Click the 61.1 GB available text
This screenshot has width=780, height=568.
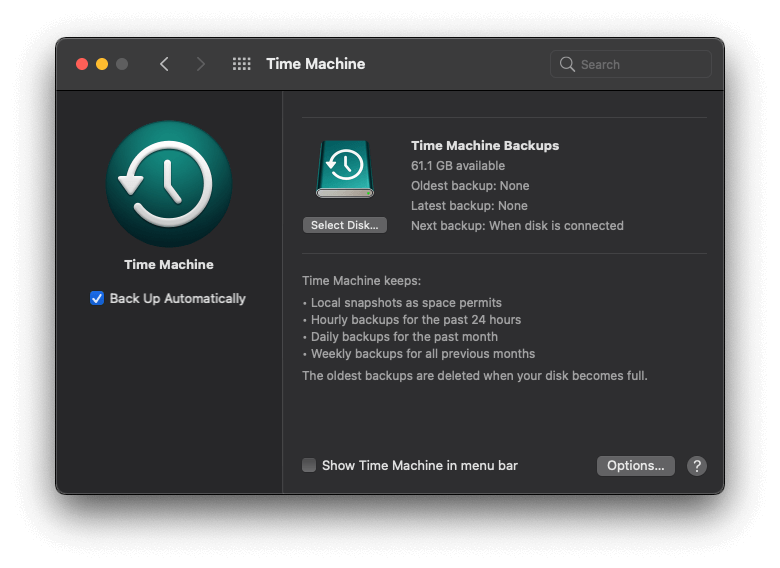tap(458, 166)
